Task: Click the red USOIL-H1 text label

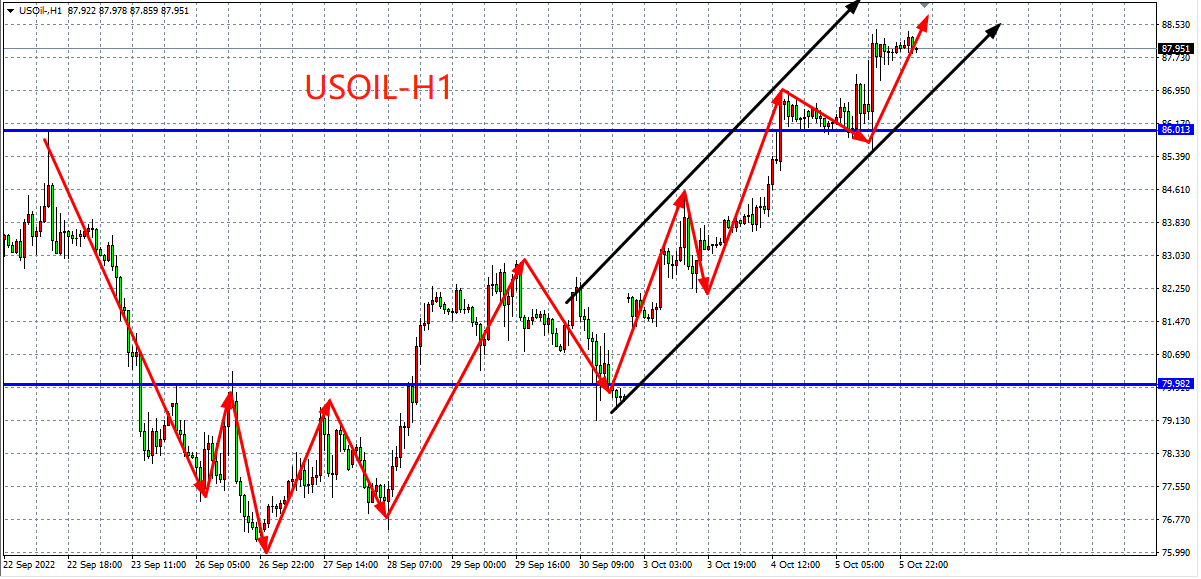Action: click(x=378, y=88)
